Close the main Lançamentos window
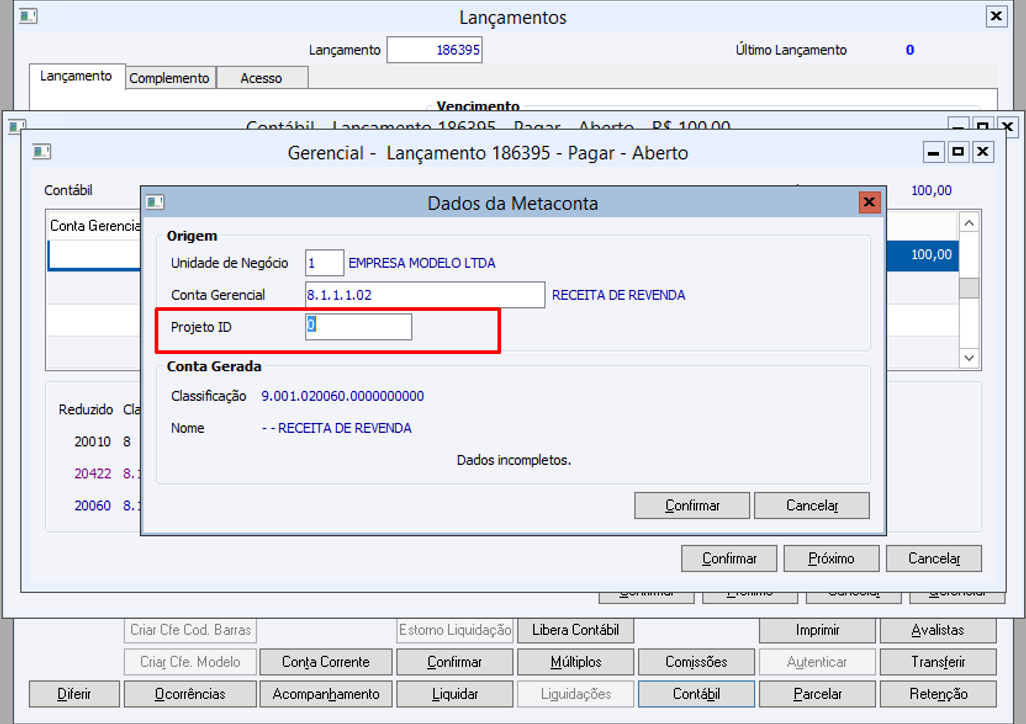This screenshot has height=724, width=1026. 996,16
